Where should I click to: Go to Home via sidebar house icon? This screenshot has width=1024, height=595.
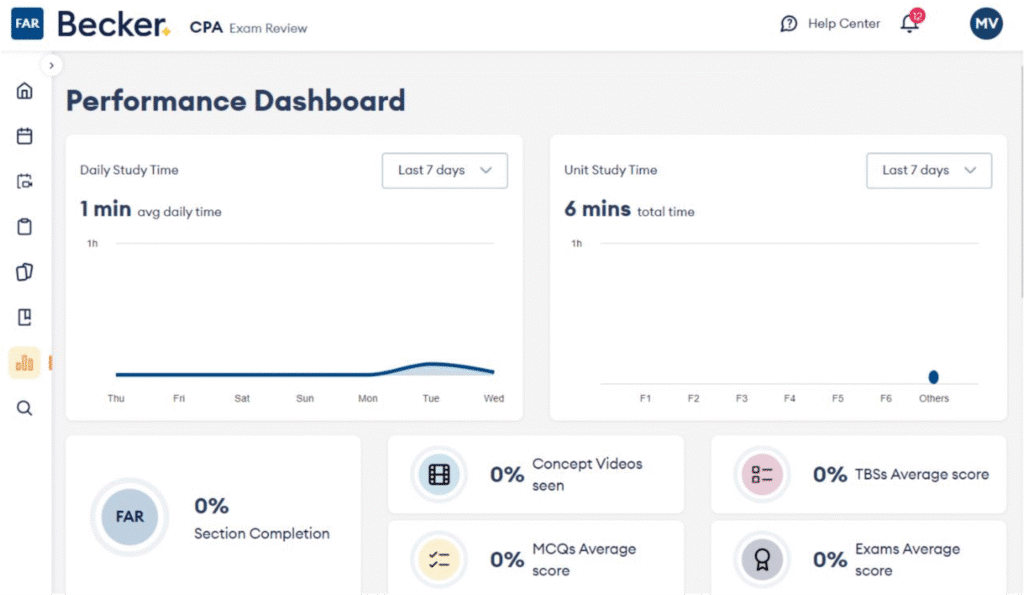(x=25, y=91)
